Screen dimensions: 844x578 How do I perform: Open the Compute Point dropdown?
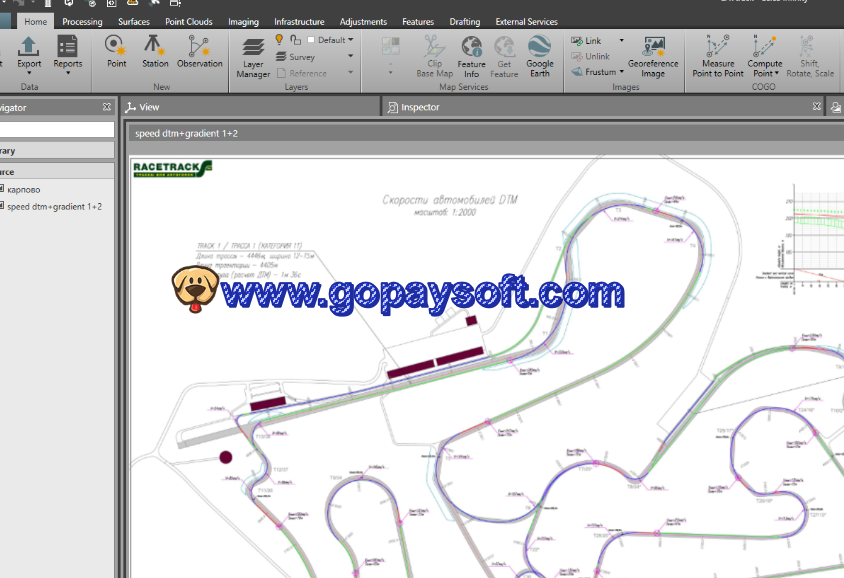click(x=765, y=73)
